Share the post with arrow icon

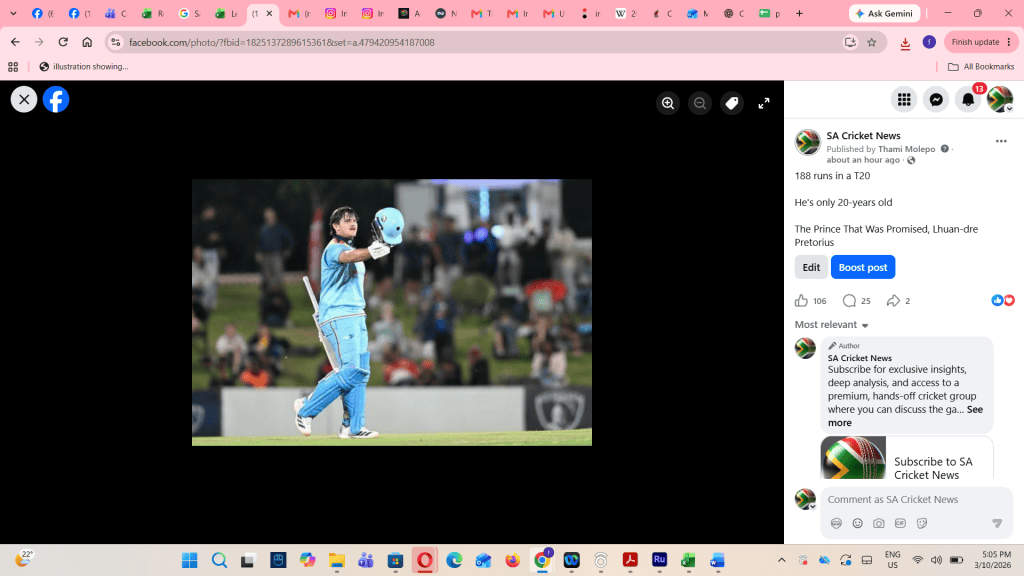893,300
